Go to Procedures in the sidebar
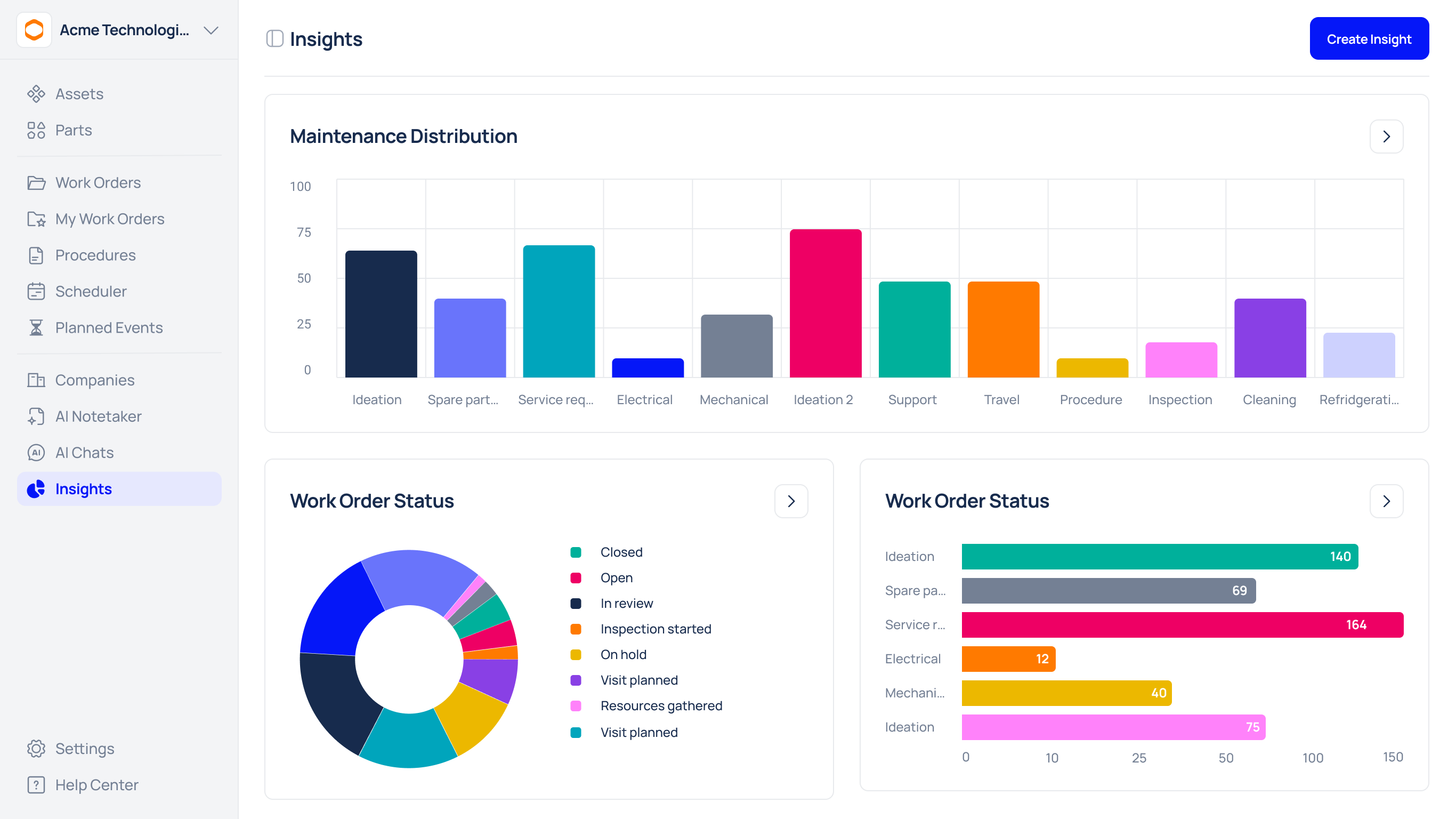This screenshot has height=819, width=1456. click(95, 255)
